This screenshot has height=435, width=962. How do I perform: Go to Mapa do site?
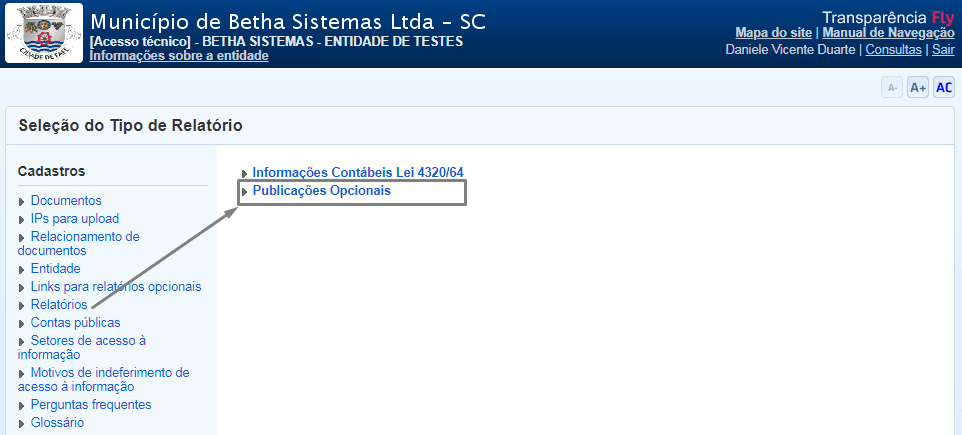point(775,33)
